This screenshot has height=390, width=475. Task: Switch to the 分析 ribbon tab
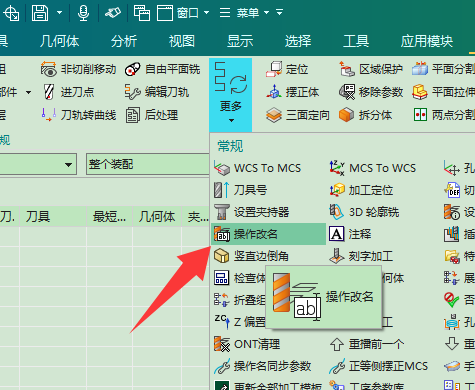124,41
